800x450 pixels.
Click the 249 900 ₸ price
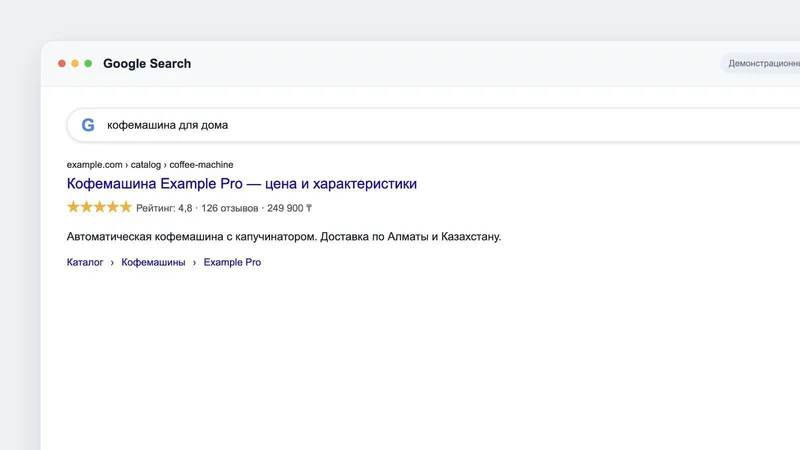[289, 208]
